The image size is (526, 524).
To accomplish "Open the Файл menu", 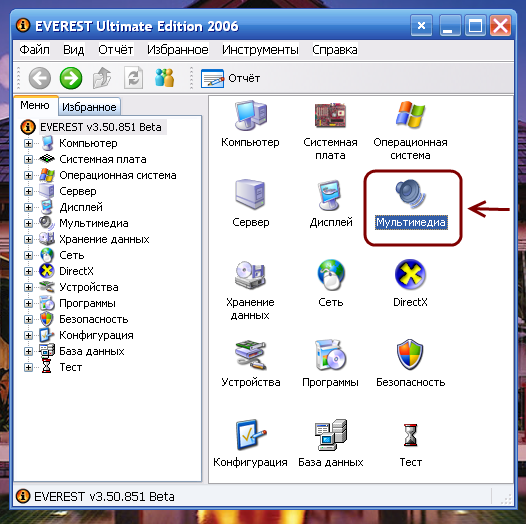I will (35, 50).
